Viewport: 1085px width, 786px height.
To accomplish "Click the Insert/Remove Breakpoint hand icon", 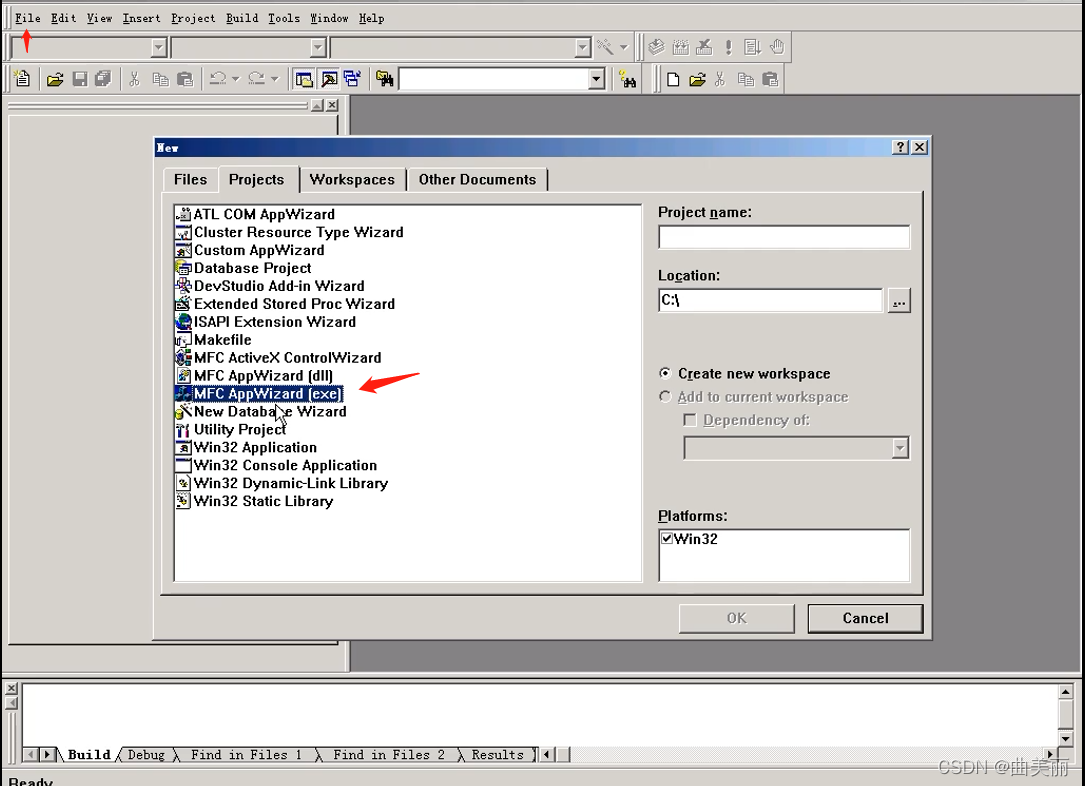I will coord(777,47).
